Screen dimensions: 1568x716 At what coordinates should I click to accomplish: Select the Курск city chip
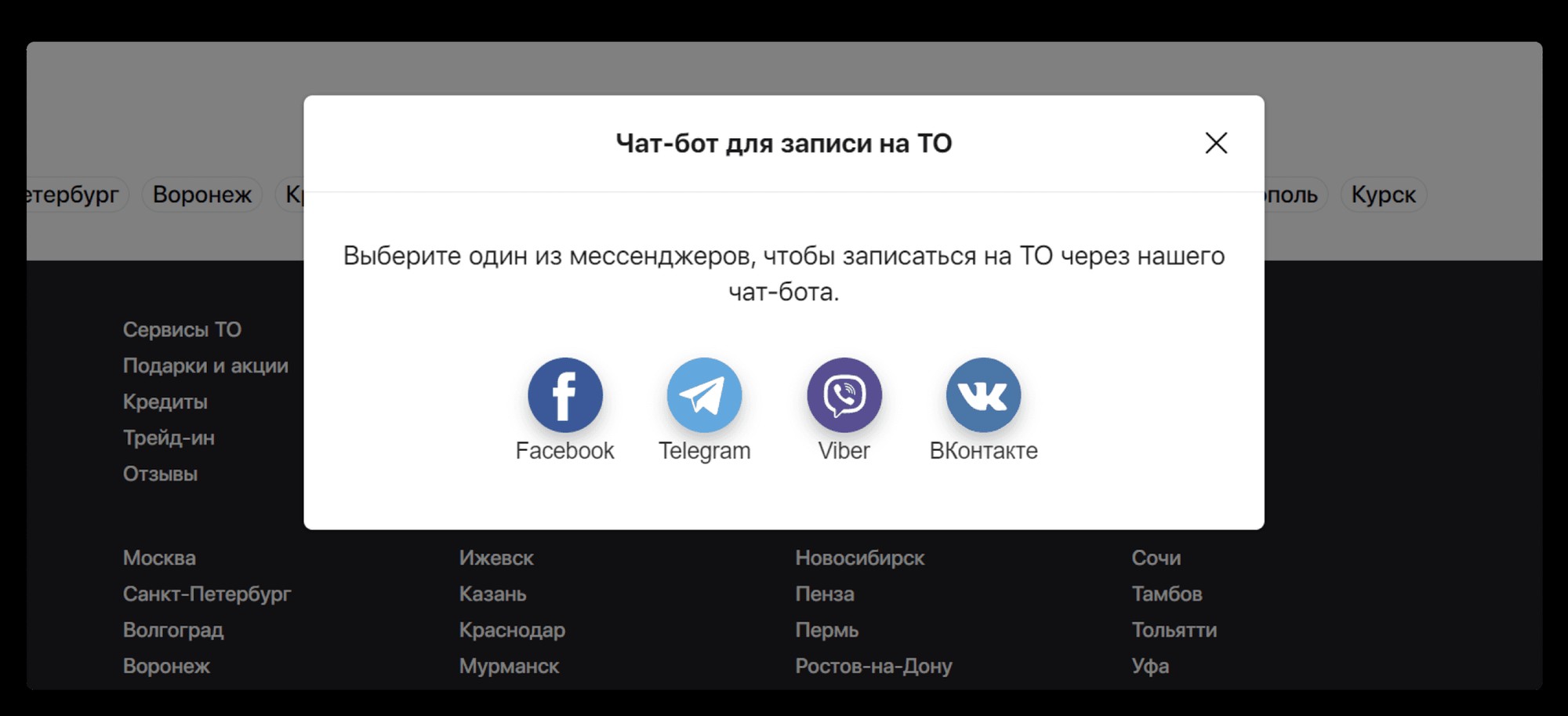coord(1384,194)
